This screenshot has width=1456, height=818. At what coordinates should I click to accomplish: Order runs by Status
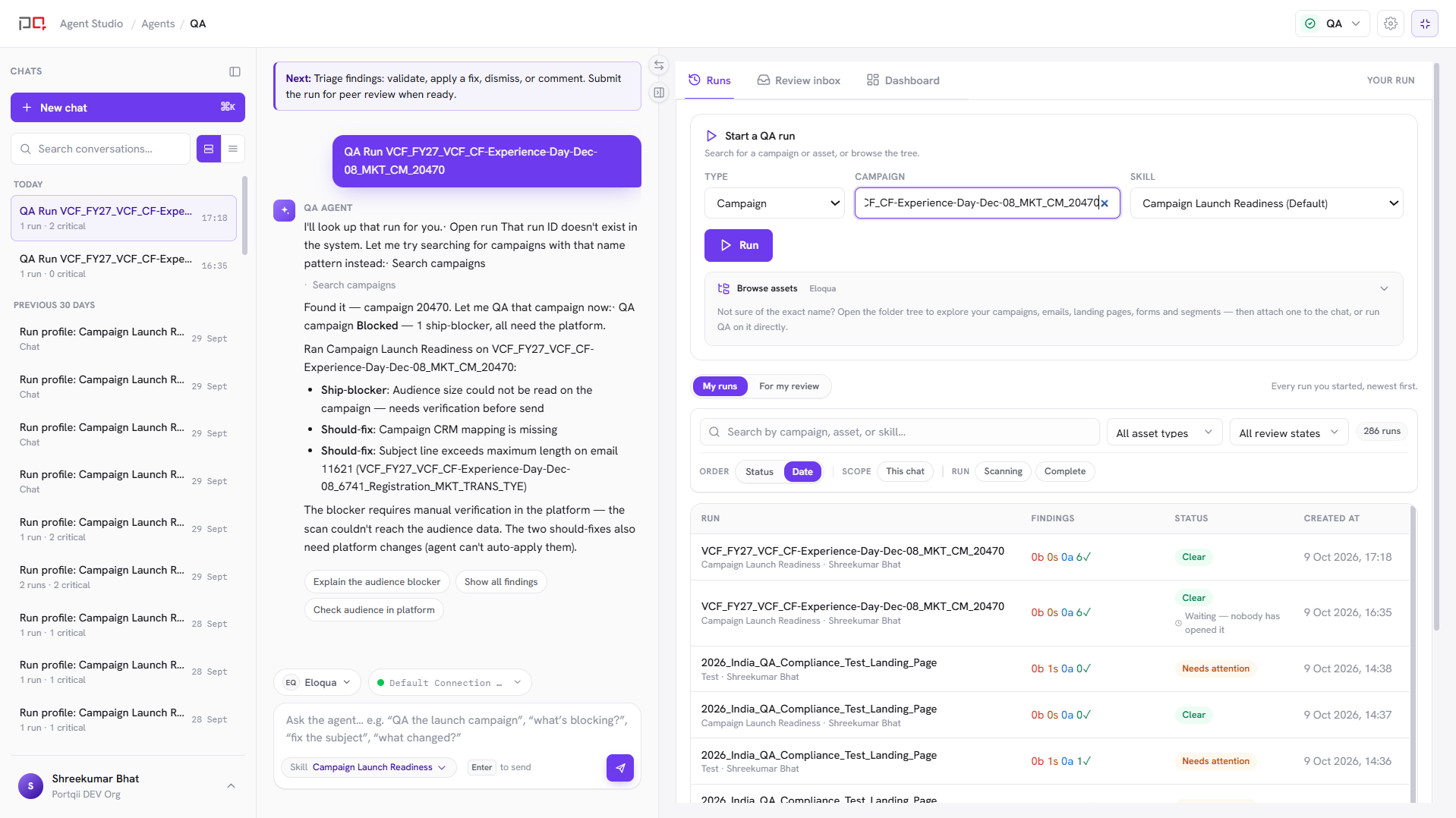coord(759,471)
